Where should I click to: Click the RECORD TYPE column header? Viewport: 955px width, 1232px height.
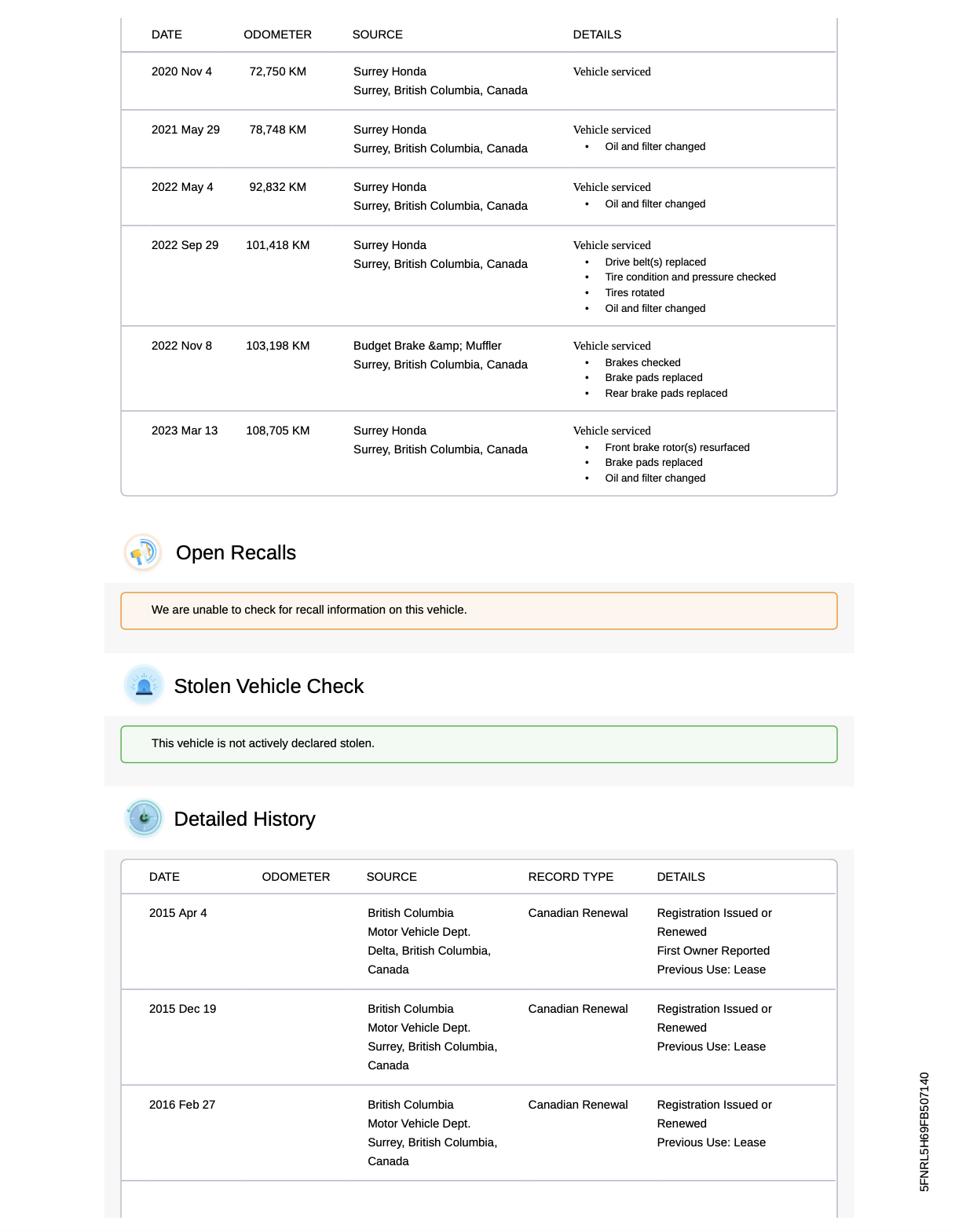click(x=570, y=877)
